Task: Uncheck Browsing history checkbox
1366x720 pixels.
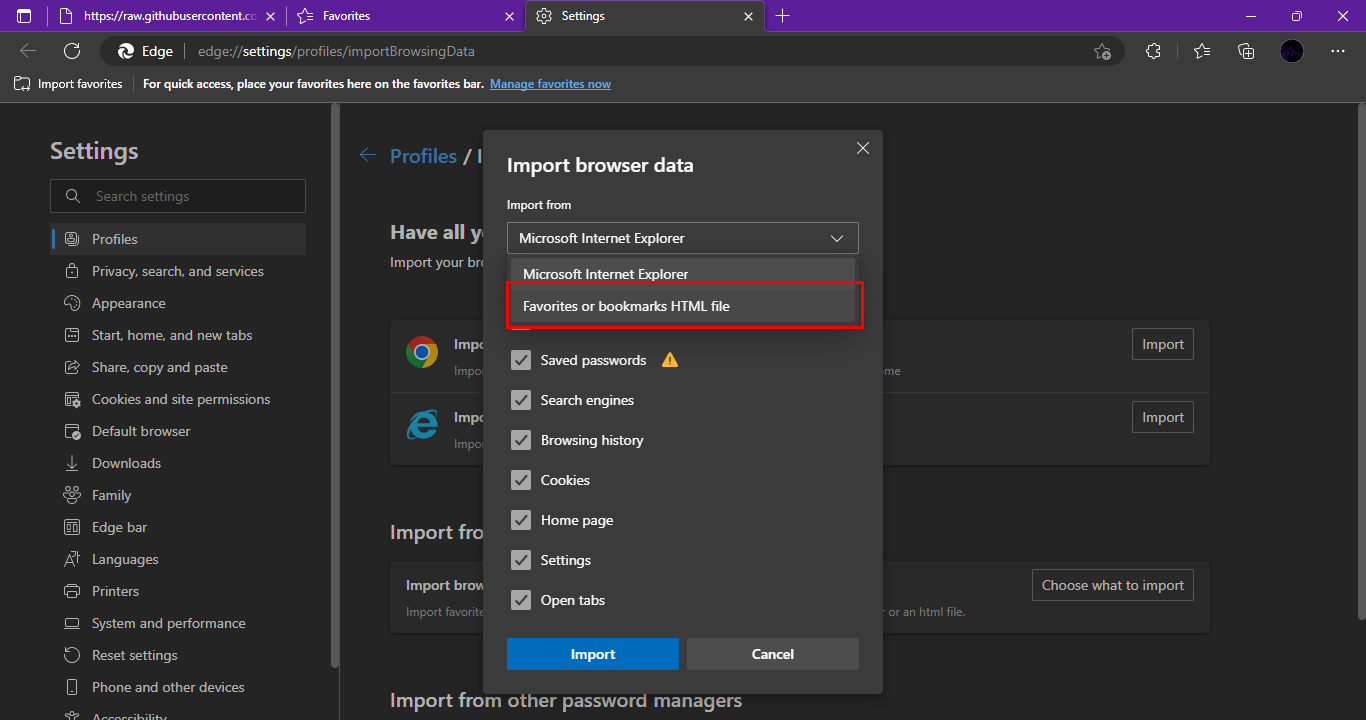Action: [x=521, y=440]
